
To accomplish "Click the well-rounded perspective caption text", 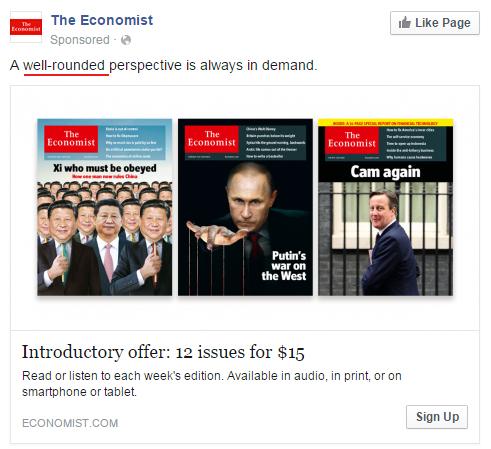I will point(163,65).
